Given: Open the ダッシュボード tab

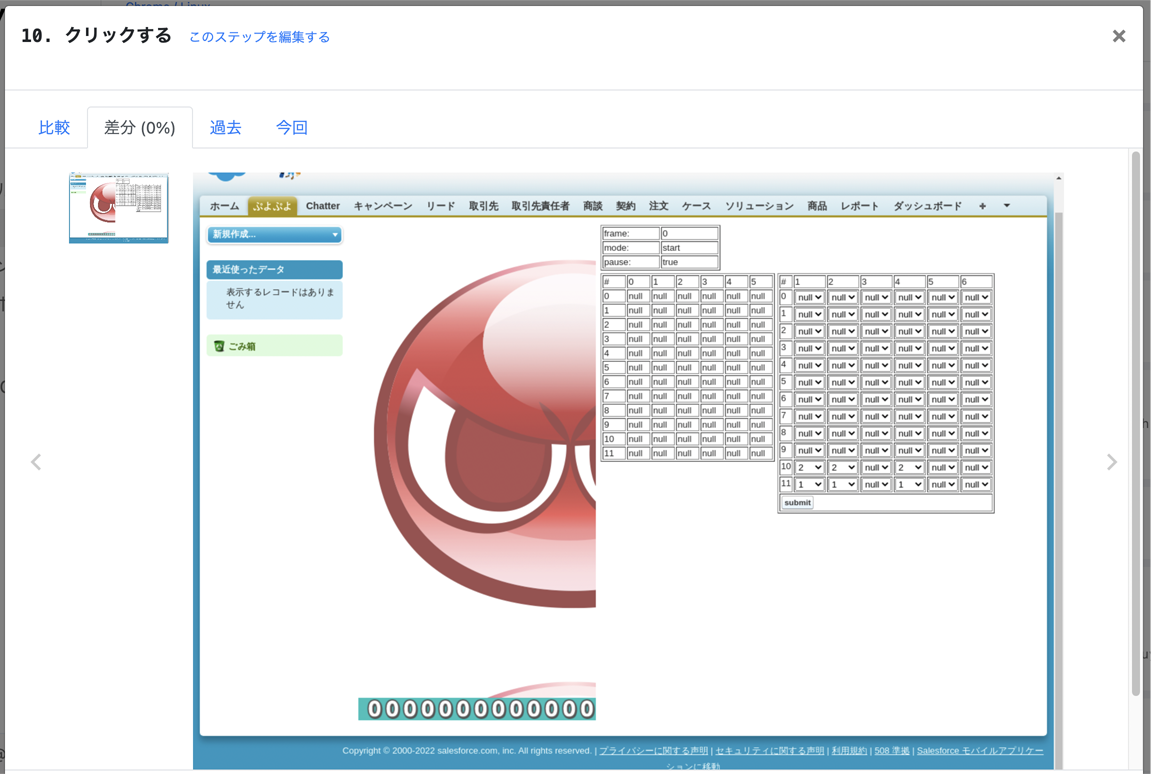Looking at the screenshot, I should (x=927, y=206).
